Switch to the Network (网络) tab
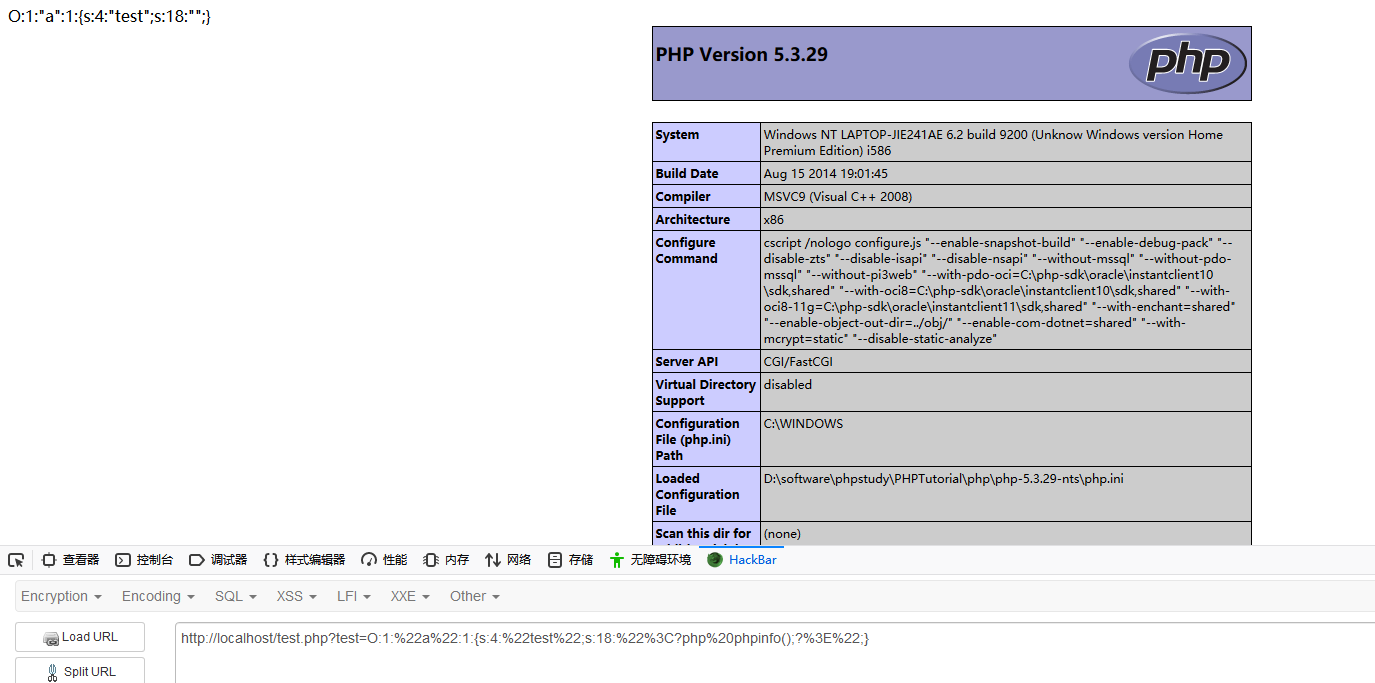 point(508,560)
